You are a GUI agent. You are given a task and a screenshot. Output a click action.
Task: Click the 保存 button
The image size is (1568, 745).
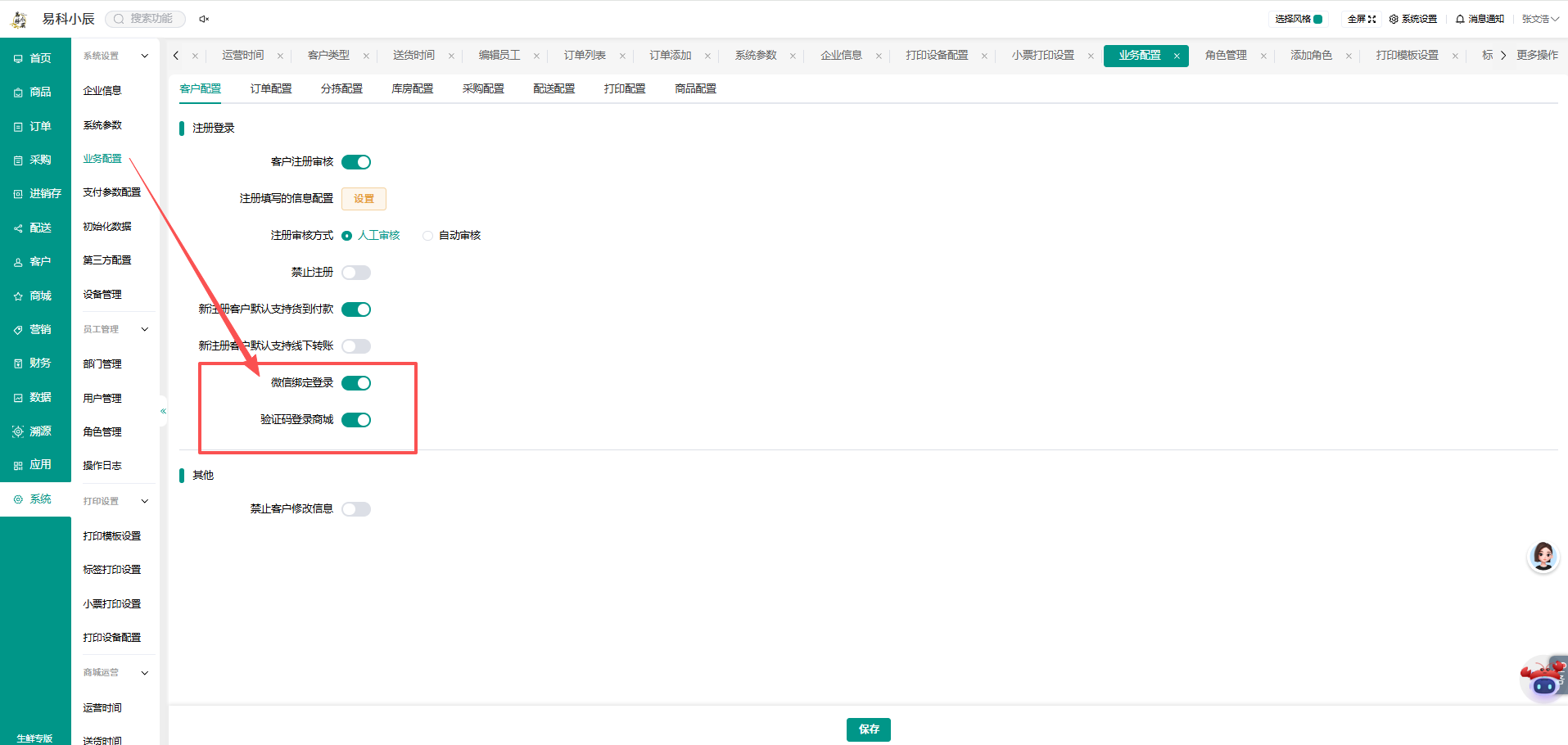click(869, 729)
